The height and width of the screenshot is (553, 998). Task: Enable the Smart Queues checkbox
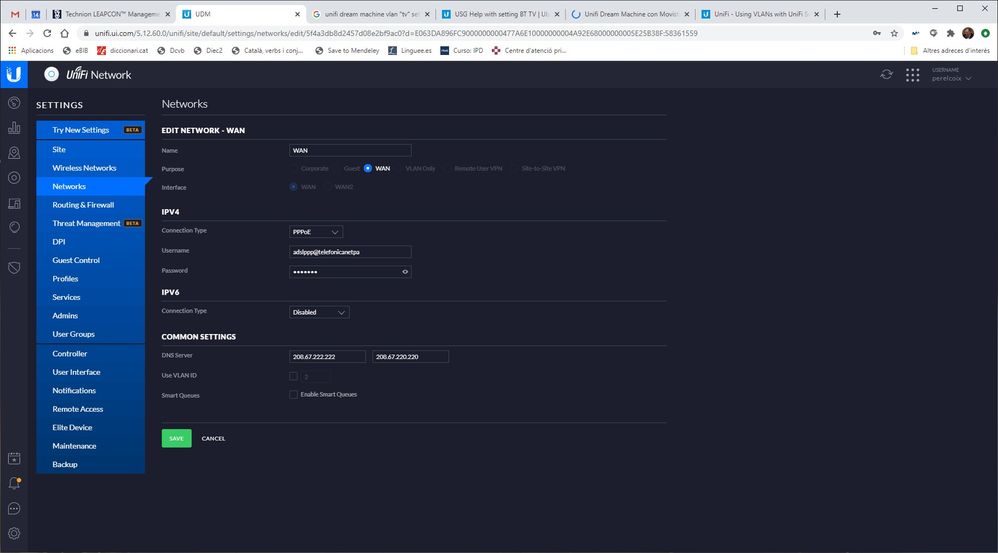(293, 395)
